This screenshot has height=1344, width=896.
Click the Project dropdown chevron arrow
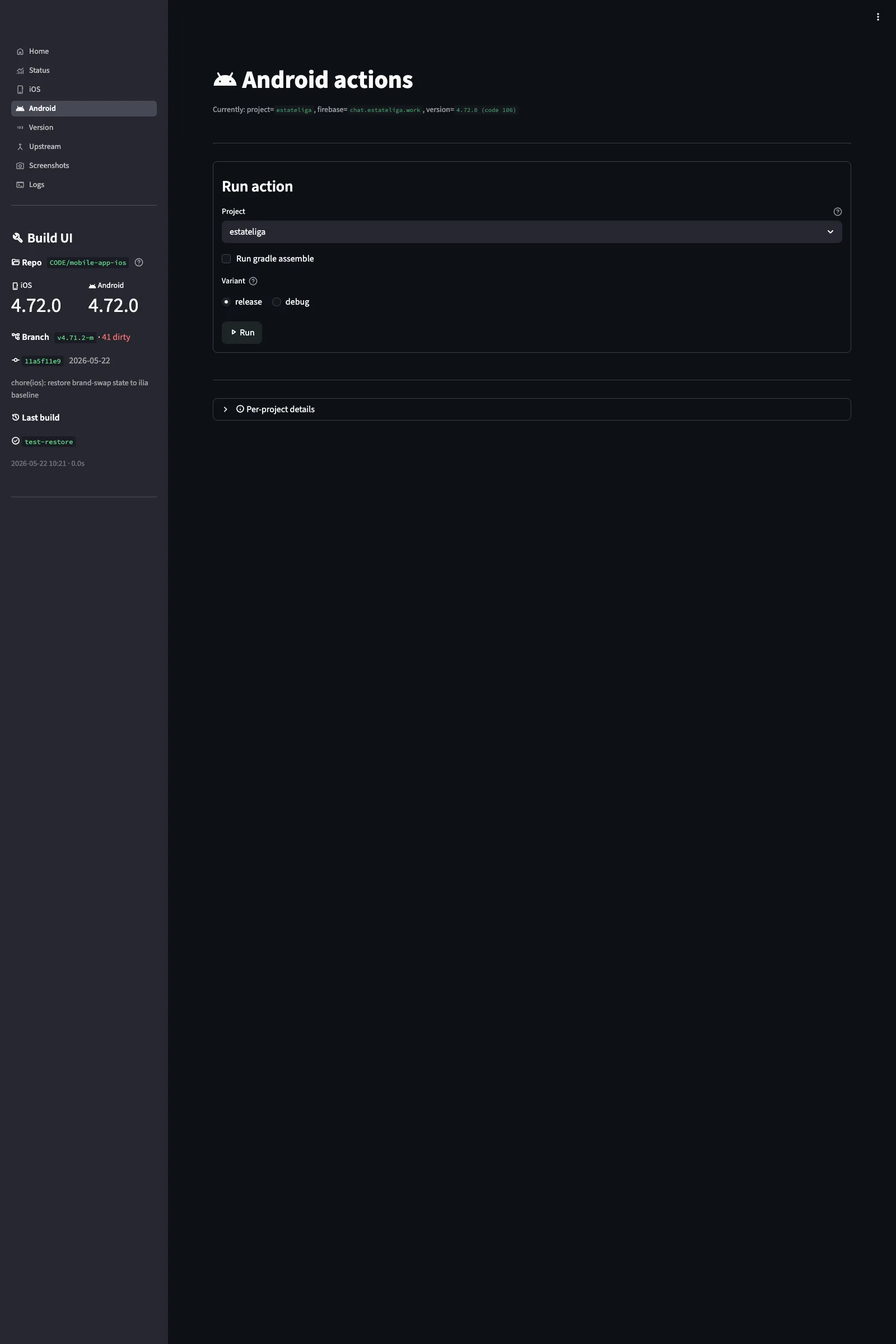[830, 232]
